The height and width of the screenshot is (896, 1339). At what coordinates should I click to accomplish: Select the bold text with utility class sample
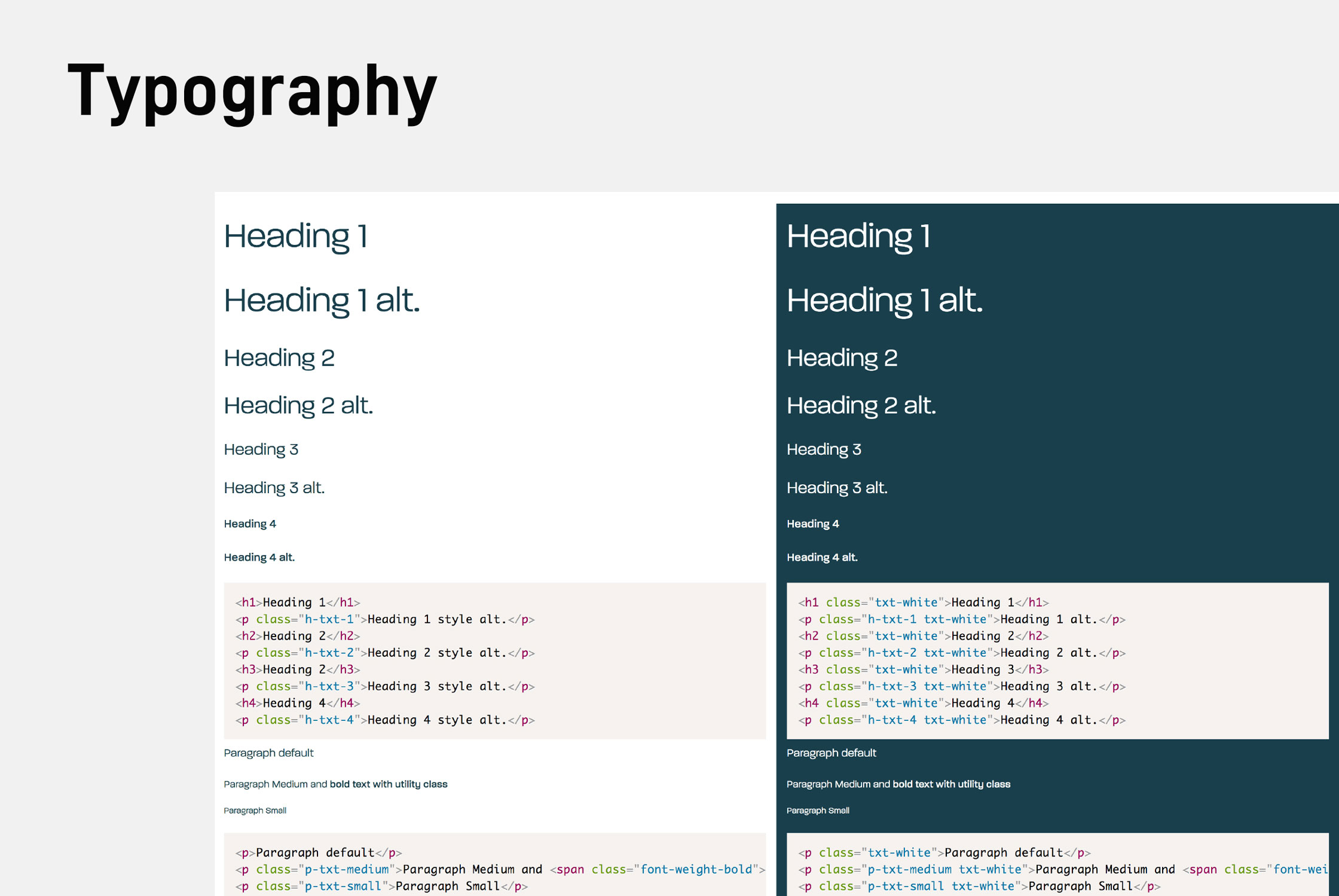pos(389,784)
